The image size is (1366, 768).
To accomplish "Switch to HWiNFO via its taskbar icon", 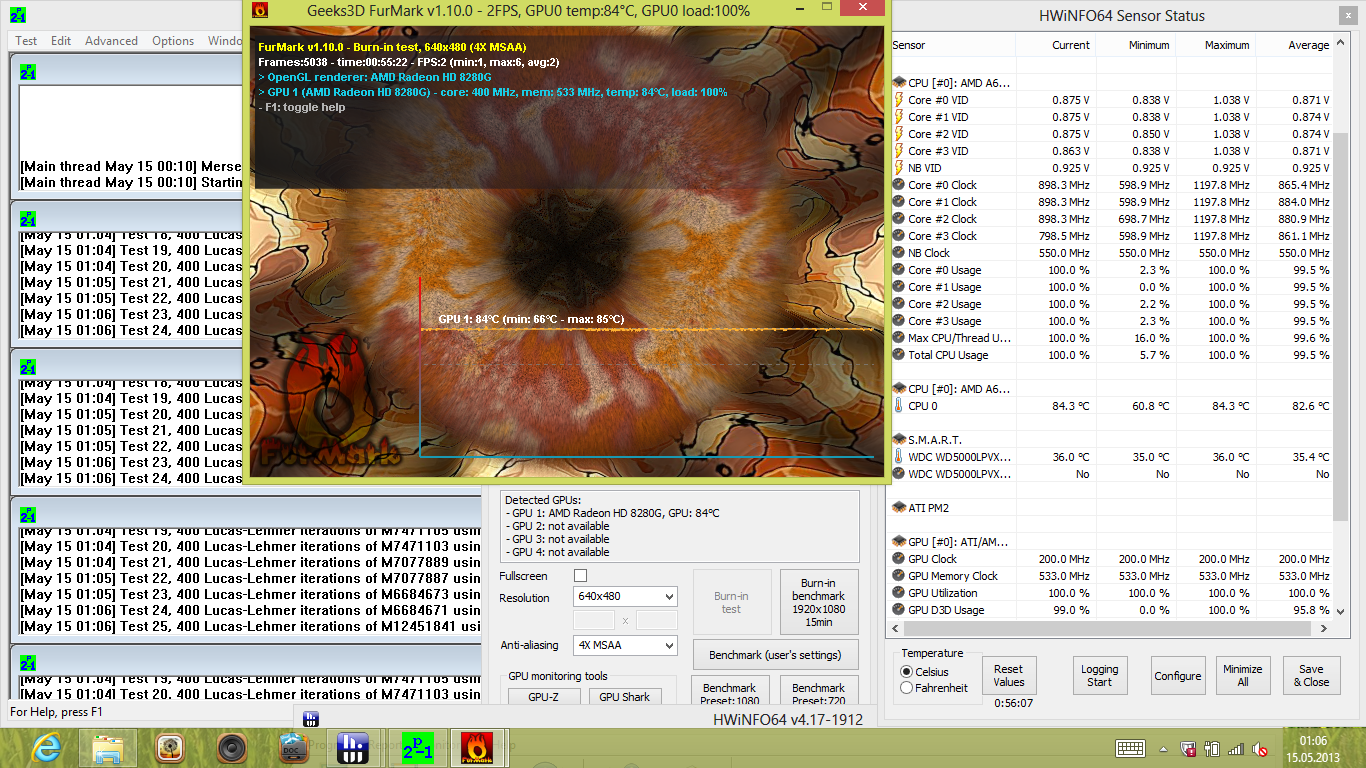I will (x=352, y=747).
